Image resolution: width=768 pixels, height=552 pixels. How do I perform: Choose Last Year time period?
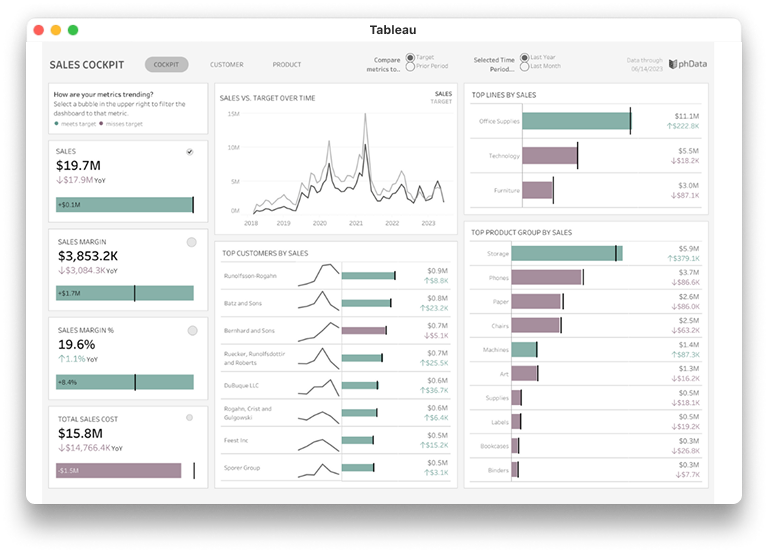tap(525, 57)
